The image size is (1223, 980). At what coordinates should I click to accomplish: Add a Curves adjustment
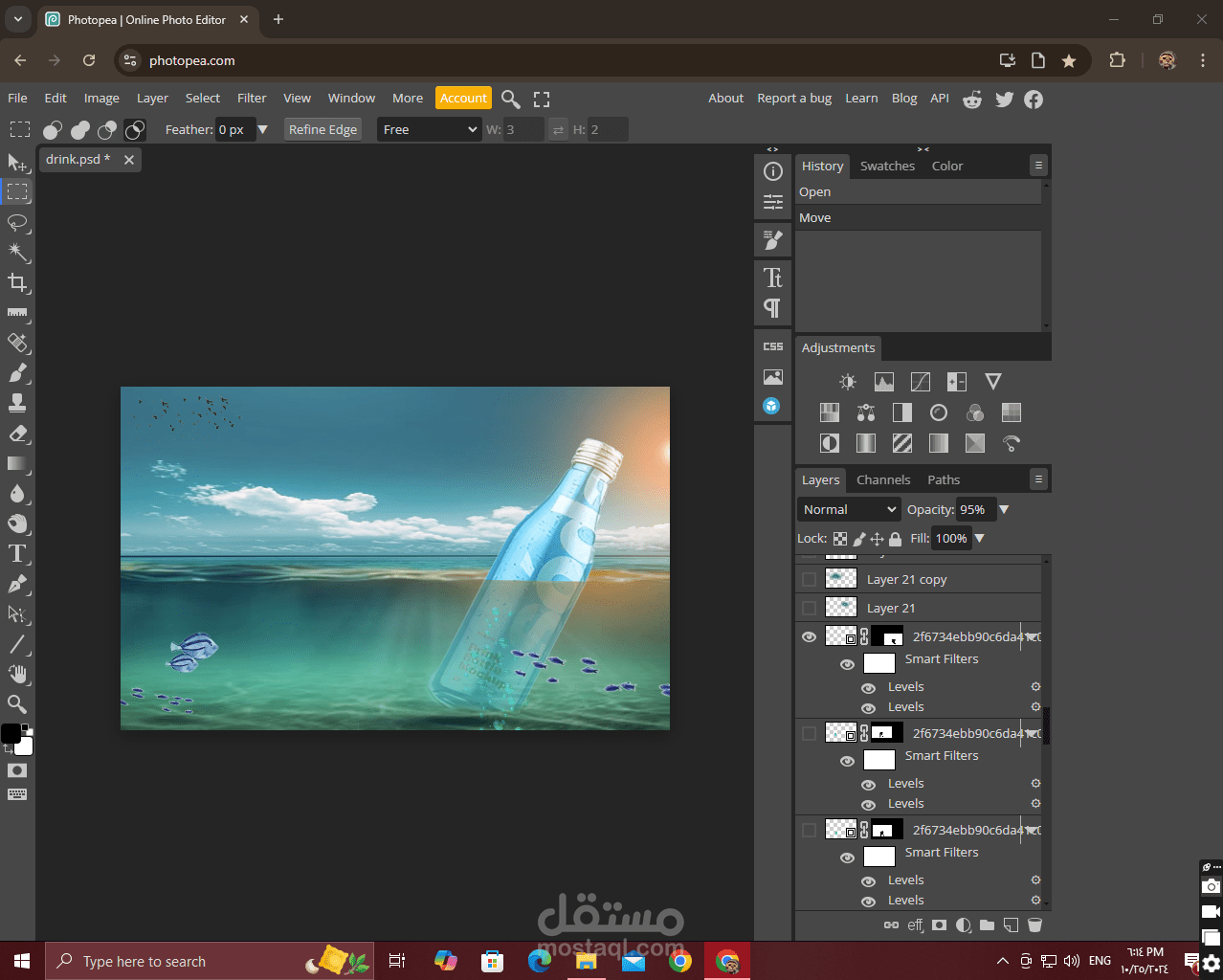pos(920,382)
